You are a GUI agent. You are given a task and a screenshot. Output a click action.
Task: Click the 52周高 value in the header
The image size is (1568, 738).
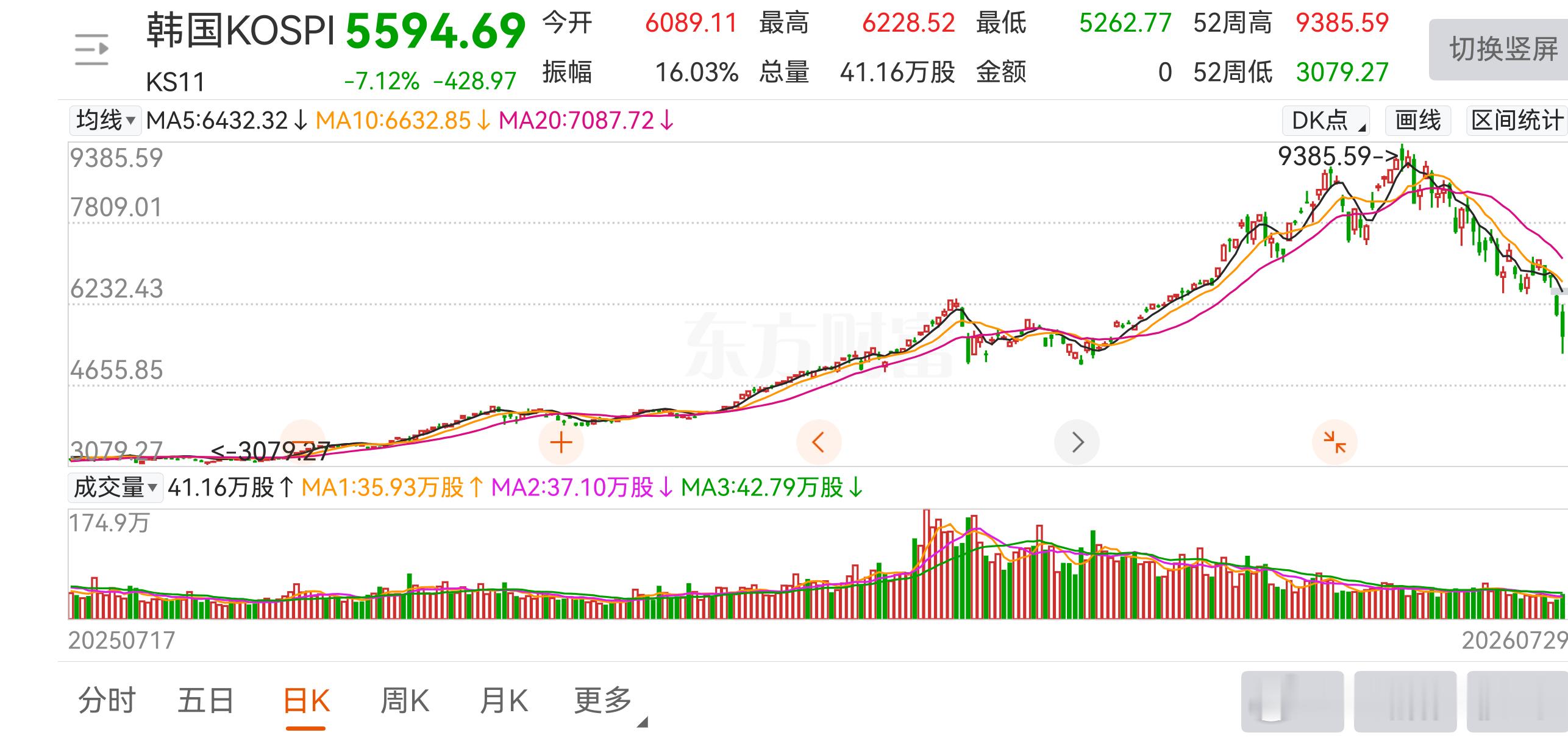[1342, 24]
